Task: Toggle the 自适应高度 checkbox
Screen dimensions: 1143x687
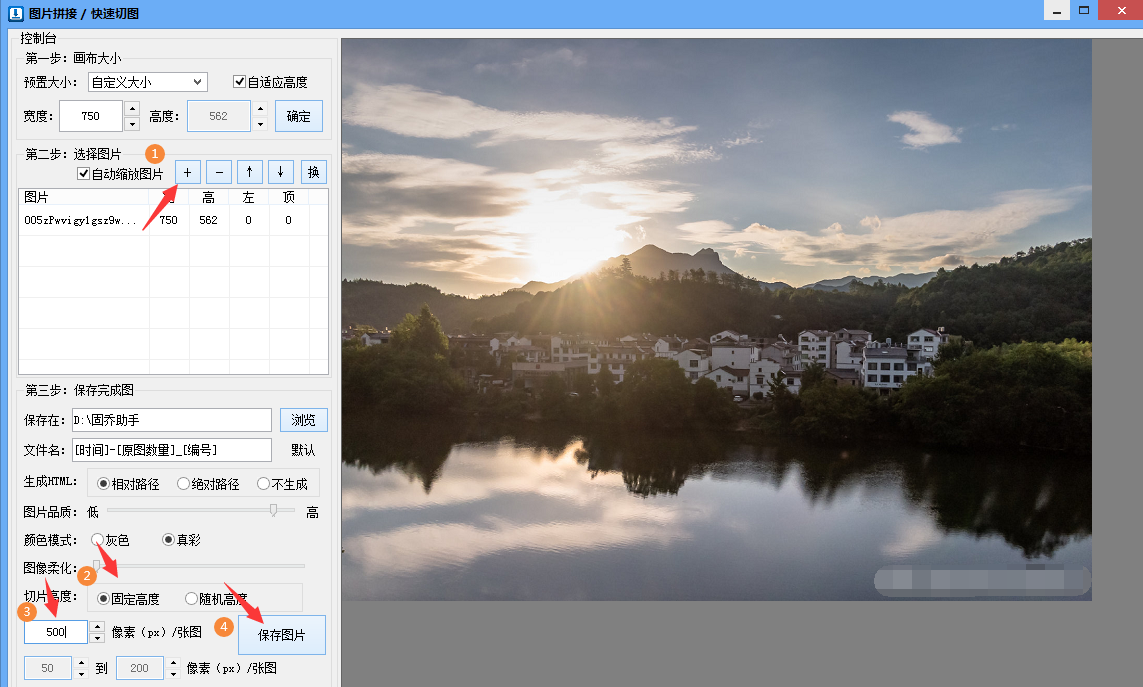Action: tap(240, 82)
